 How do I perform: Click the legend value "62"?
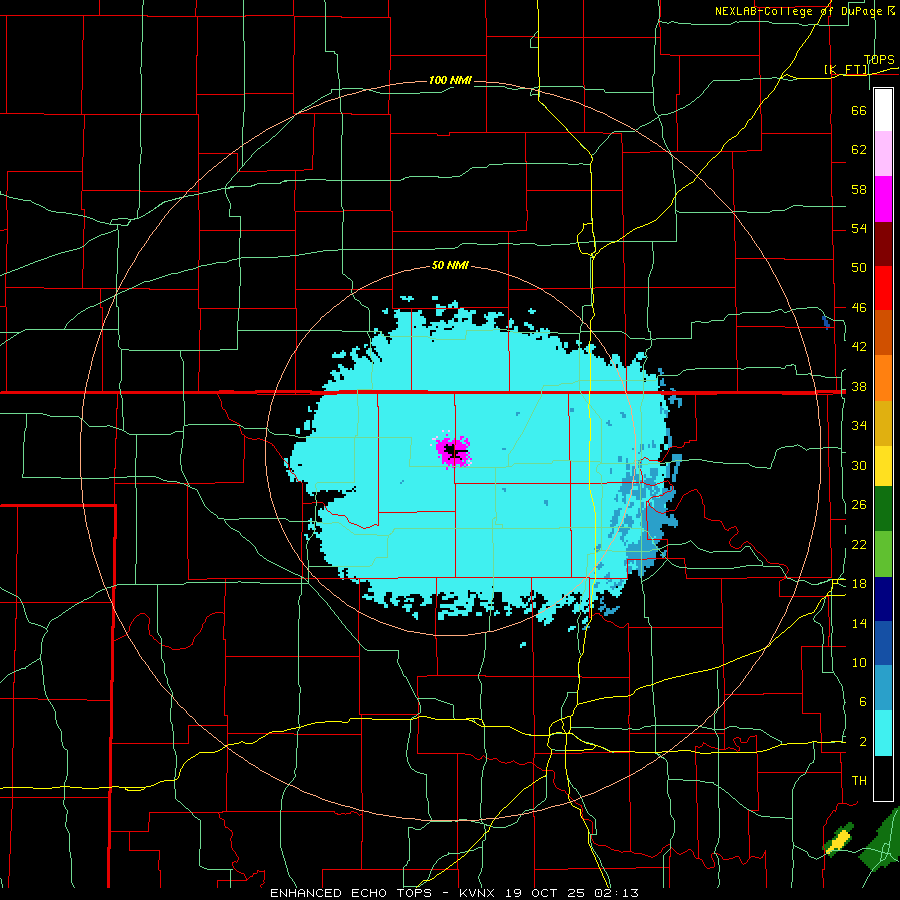[859, 150]
